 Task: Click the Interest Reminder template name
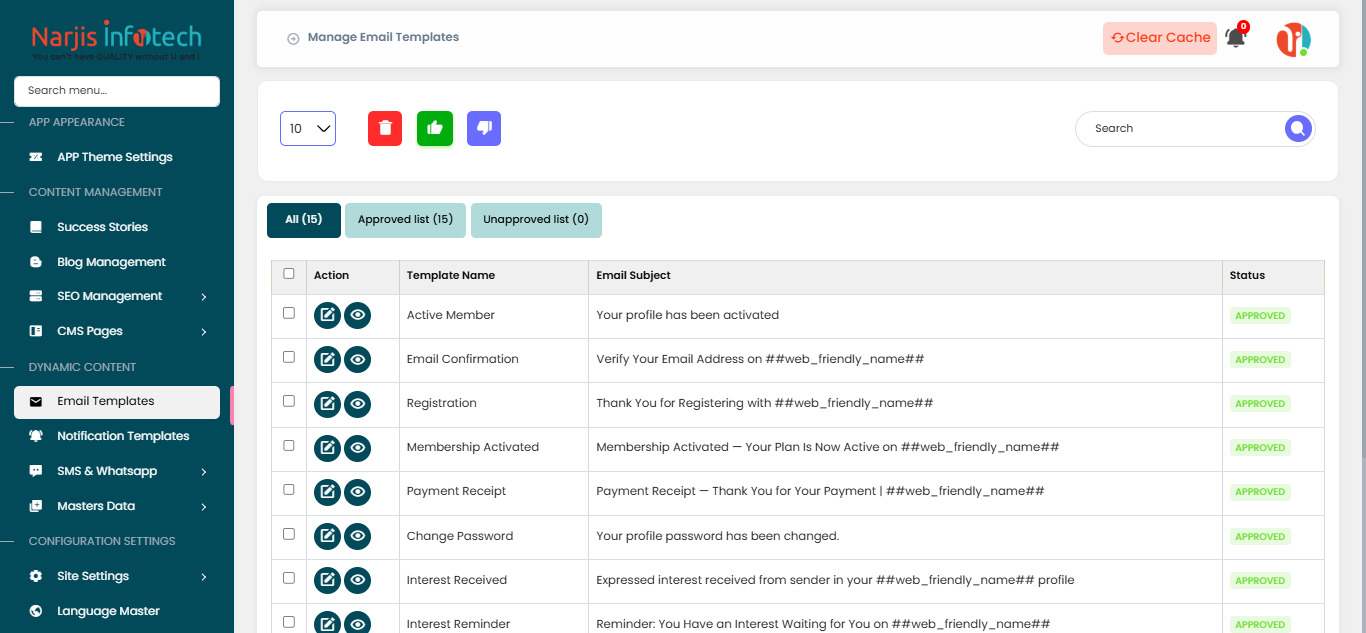[x=458, y=624]
